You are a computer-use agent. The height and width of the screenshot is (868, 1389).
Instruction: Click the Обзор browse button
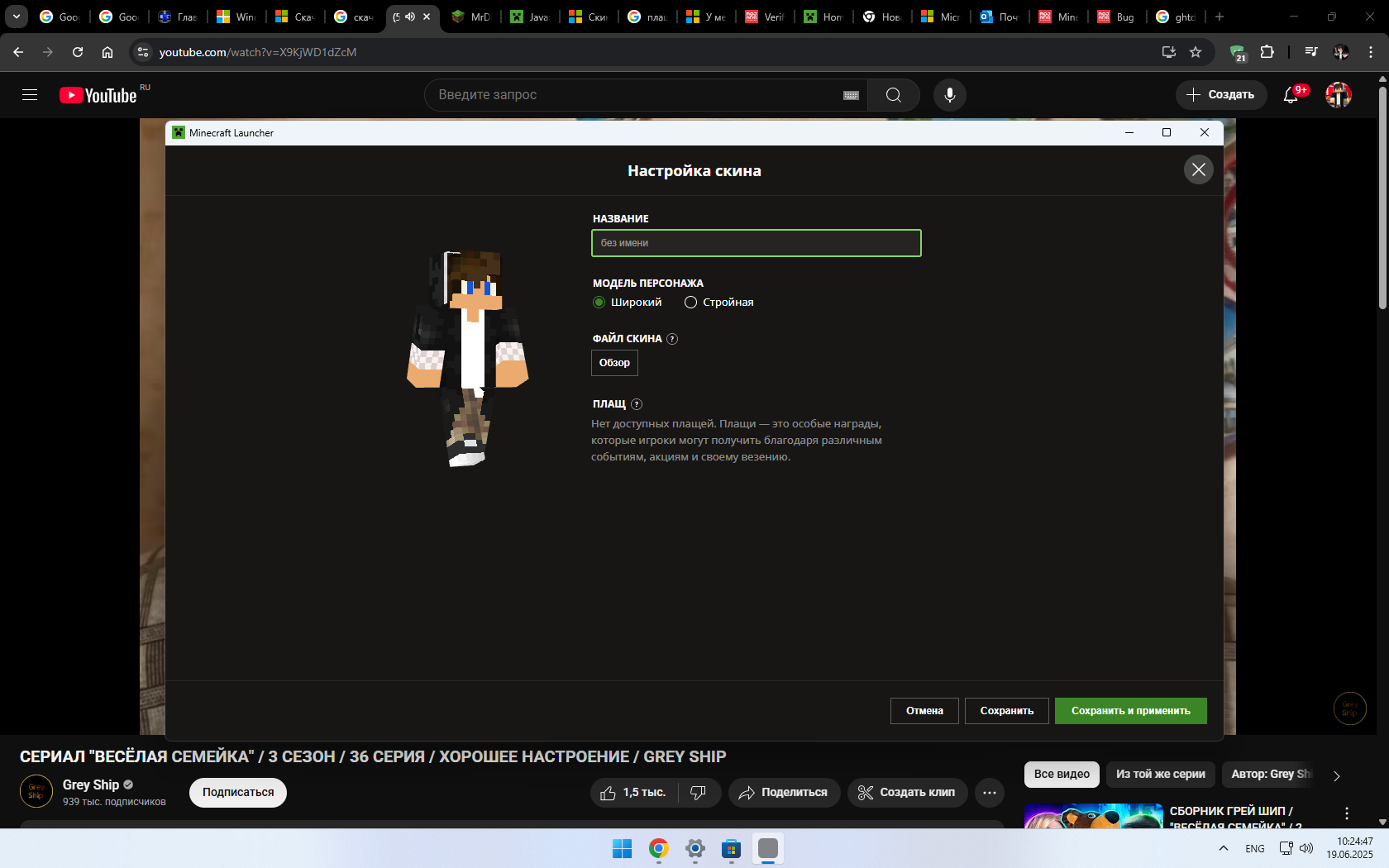[x=614, y=363]
